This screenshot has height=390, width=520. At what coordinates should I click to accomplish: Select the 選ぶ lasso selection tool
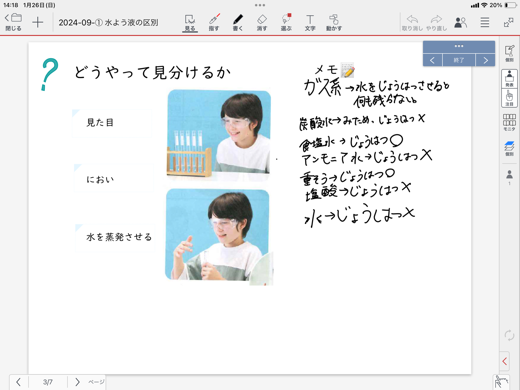(x=286, y=23)
